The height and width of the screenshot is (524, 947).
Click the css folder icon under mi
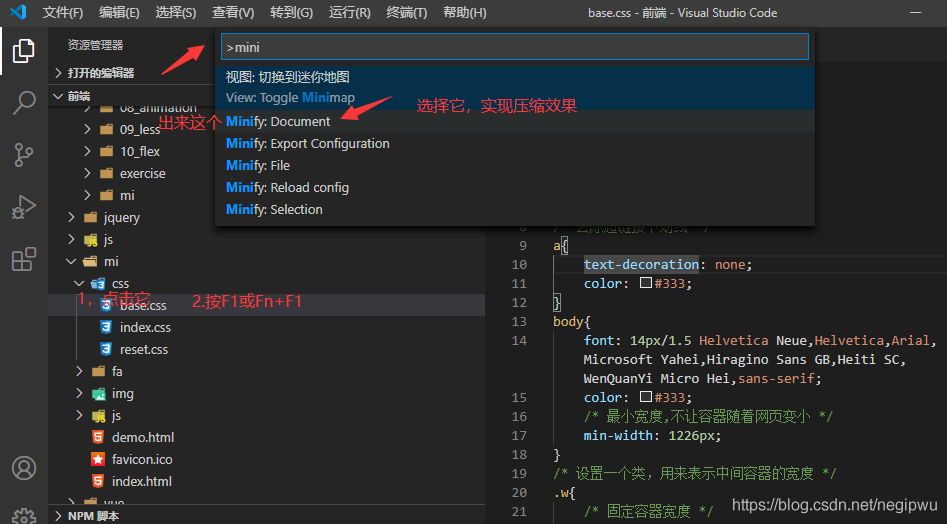coord(98,284)
